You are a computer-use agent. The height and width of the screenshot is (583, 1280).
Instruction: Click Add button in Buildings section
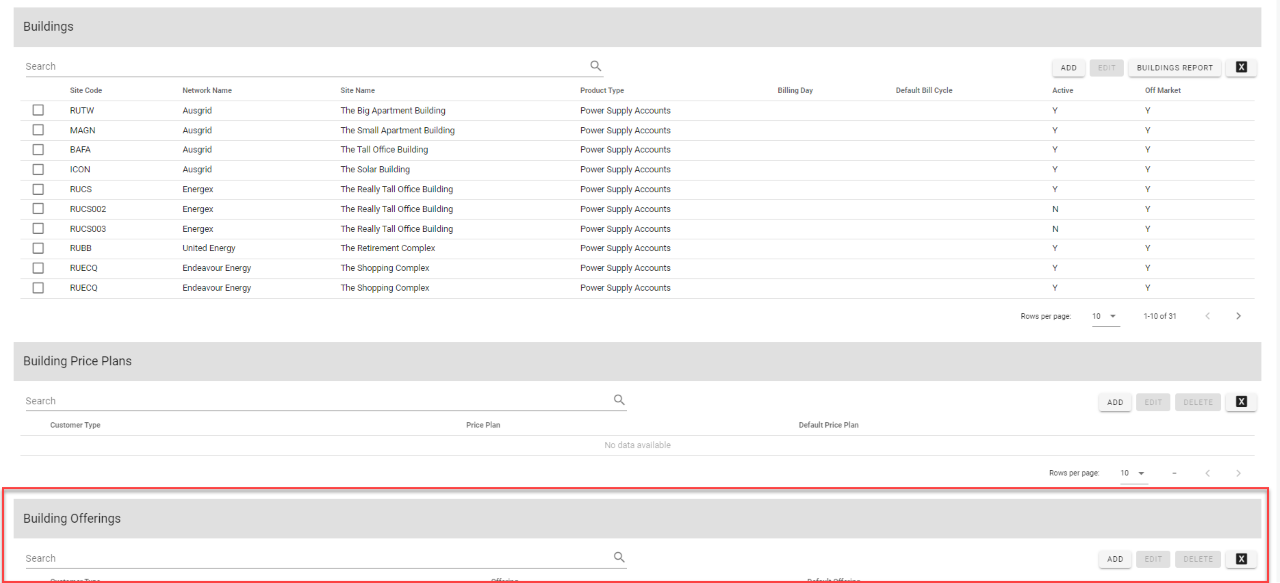1068,68
